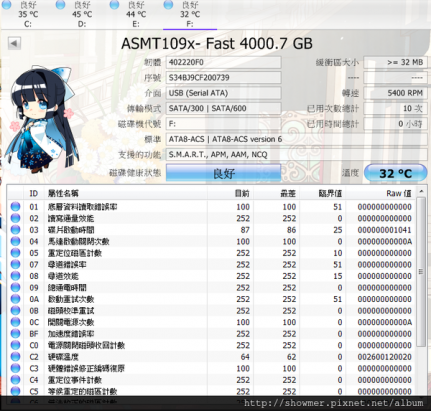Click status icon of attribute 02
This screenshot has height=411, width=431.
click(15, 218)
